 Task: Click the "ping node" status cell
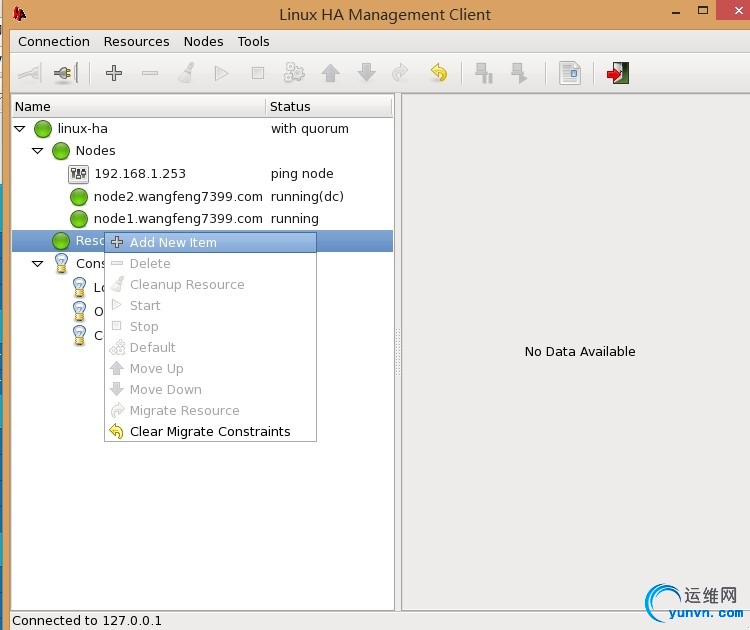click(x=302, y=174)
